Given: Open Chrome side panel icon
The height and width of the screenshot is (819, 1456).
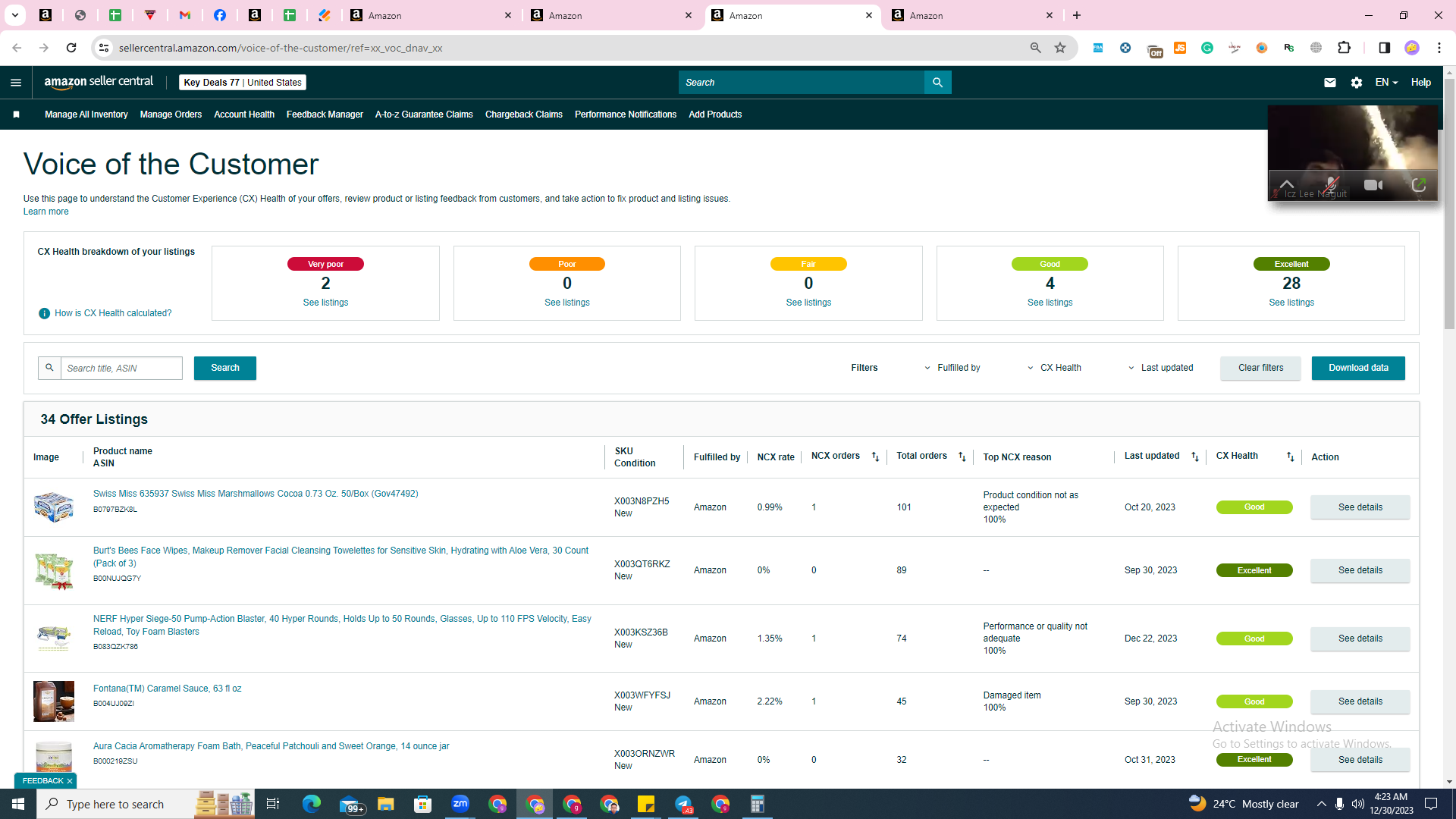Looking at the screenshot, I should 1385,48.
